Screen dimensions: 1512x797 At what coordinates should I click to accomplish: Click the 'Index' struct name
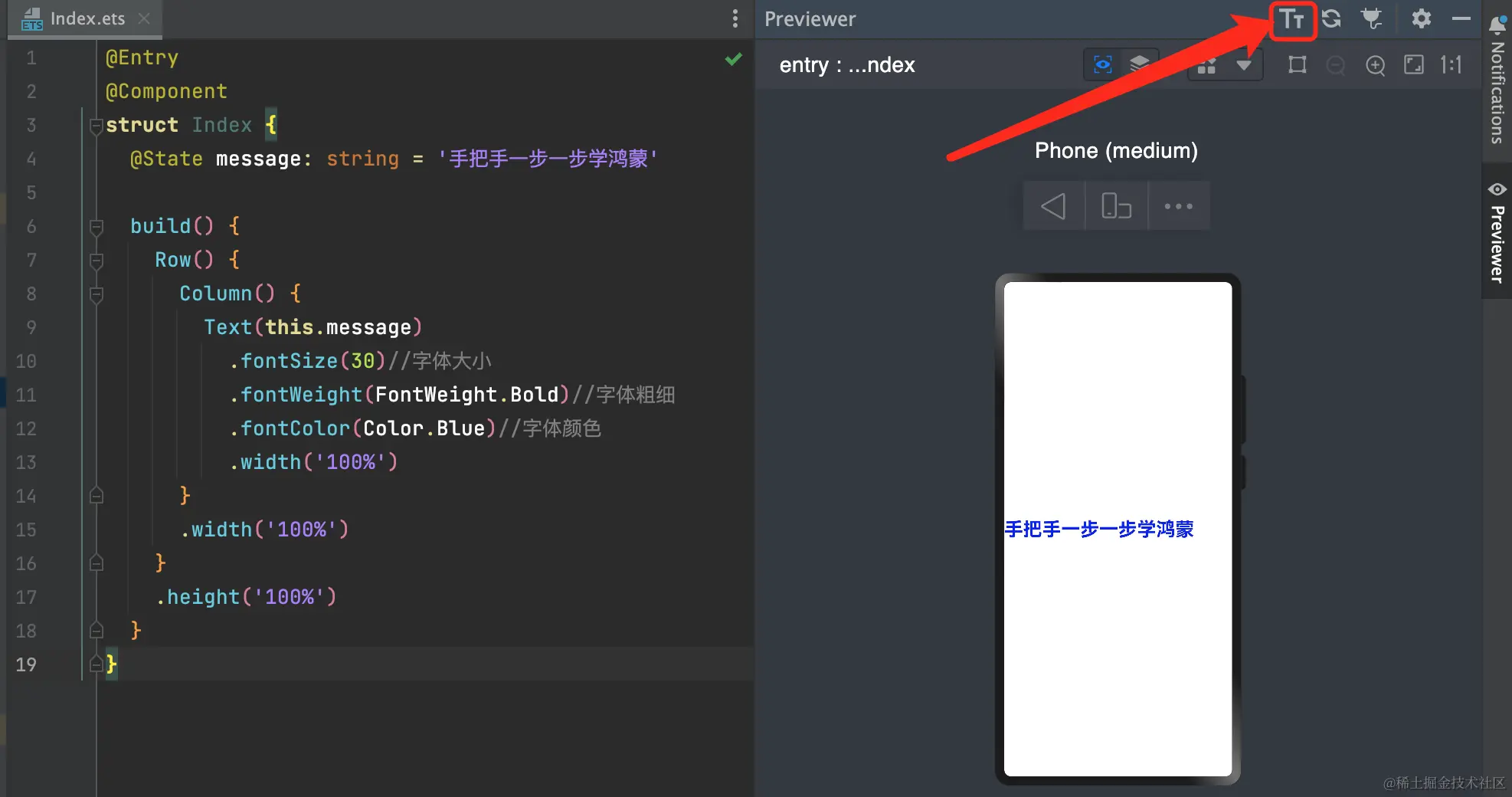221,125
